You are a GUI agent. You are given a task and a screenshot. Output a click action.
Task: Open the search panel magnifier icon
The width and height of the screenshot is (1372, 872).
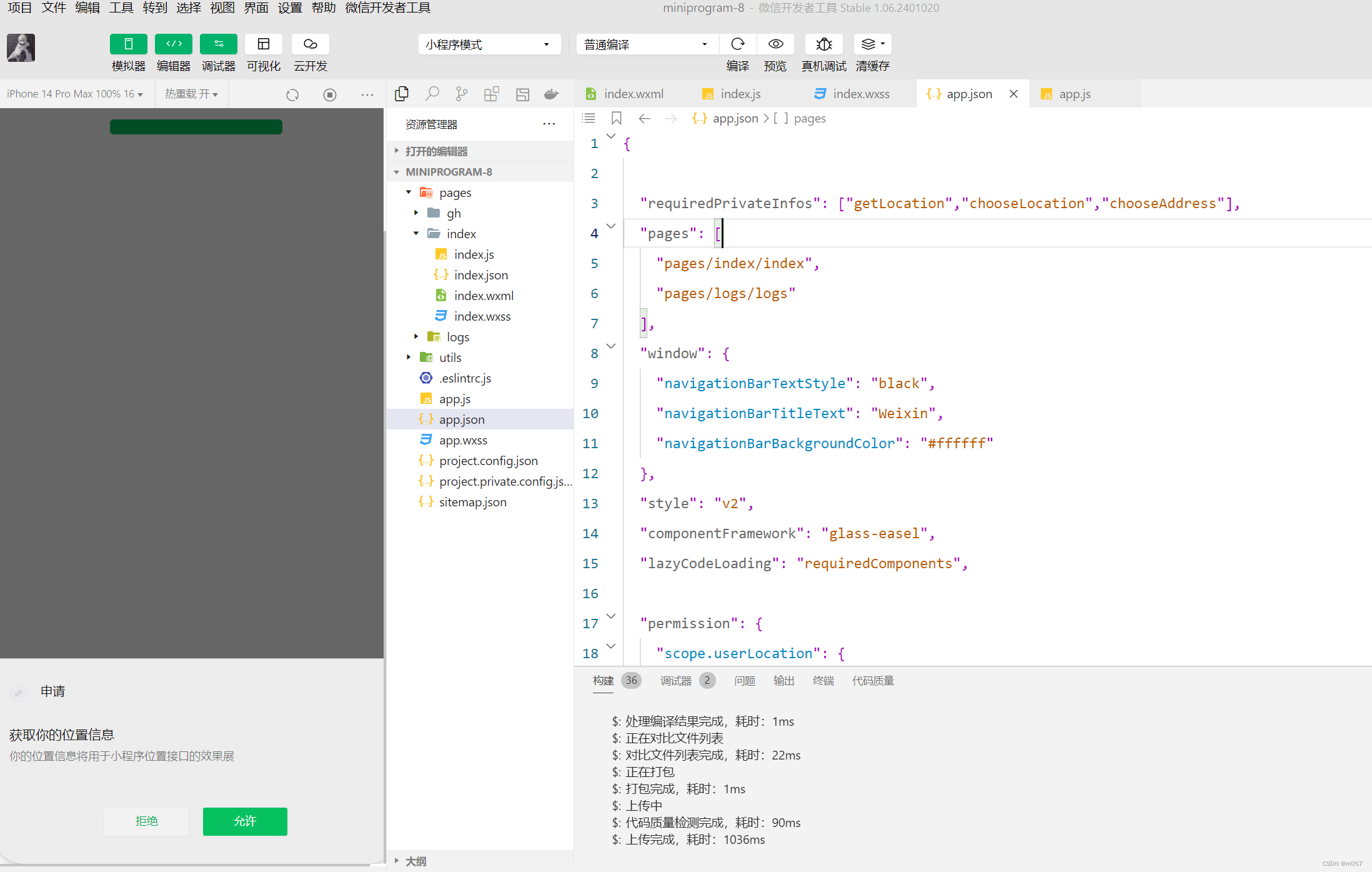click(432, 94)
